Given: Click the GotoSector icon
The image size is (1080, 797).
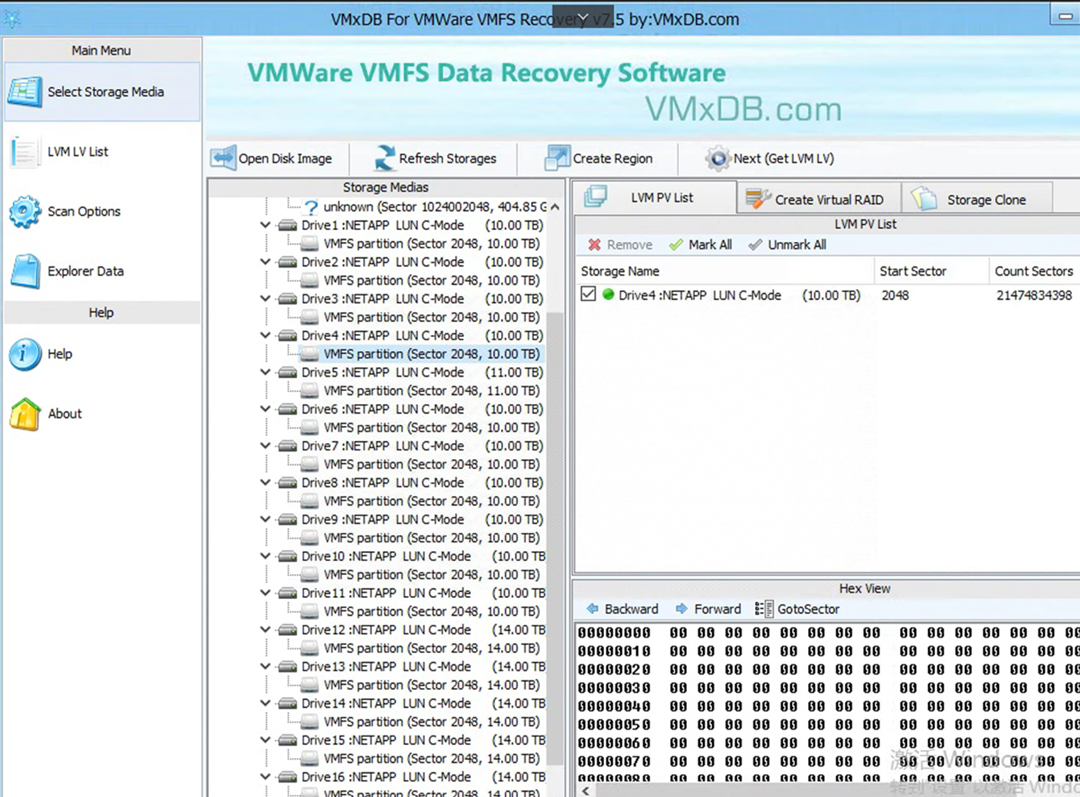Looking at the screenshot, I should click(x=764, y=609).
